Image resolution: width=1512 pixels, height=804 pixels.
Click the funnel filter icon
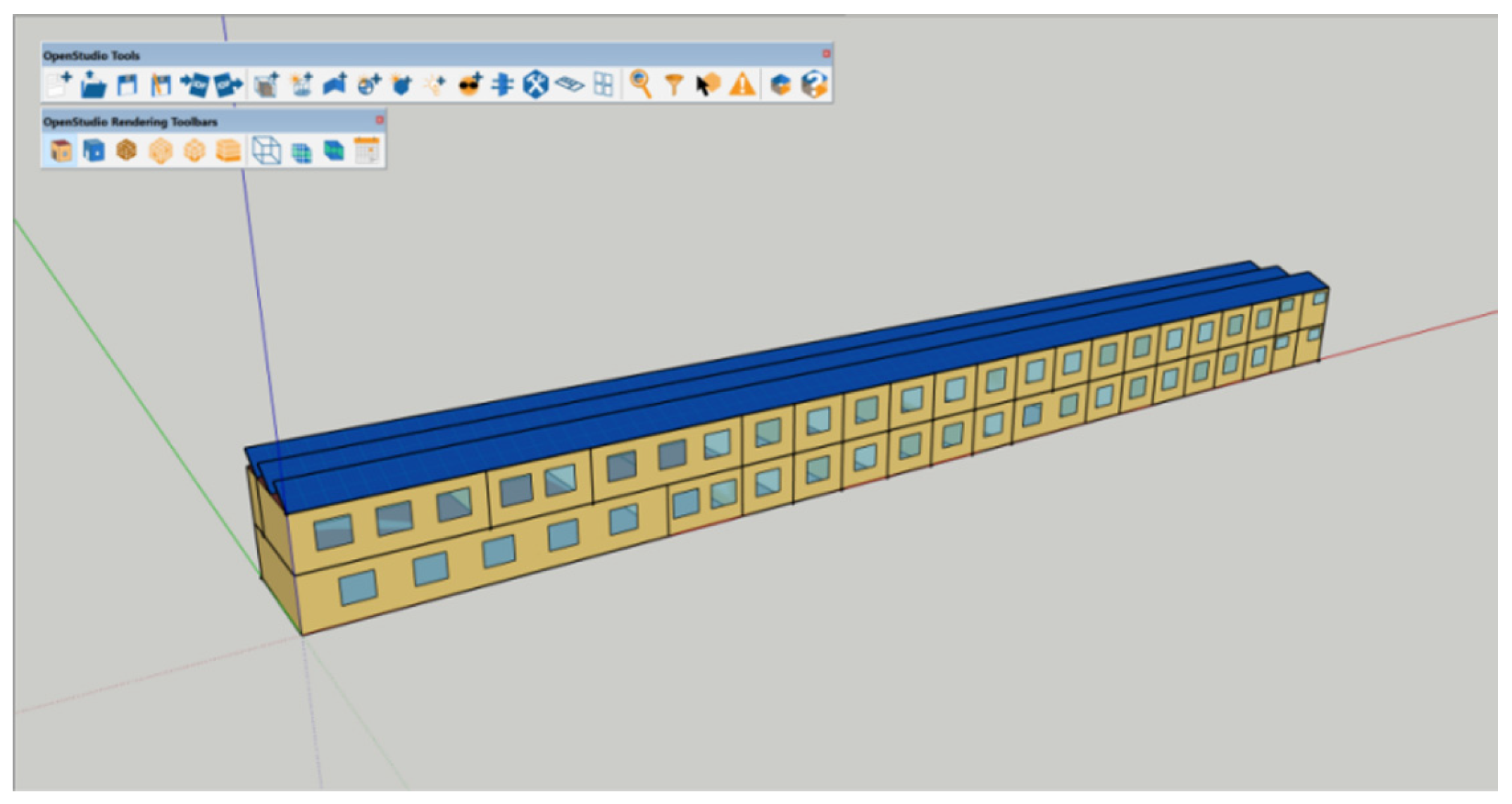(x=674, y=85)
